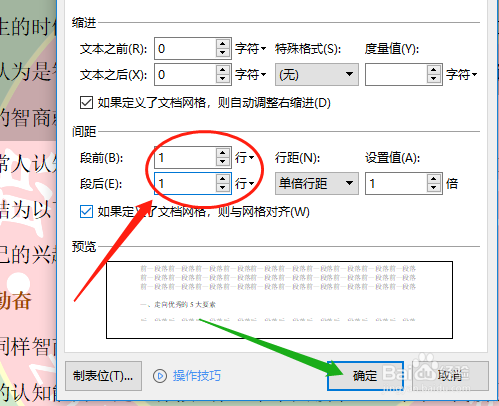Click the 文本之后(X) indent input field
Image resolution: width=499 pixels, height=406 pixels.
tap(185, 75)
